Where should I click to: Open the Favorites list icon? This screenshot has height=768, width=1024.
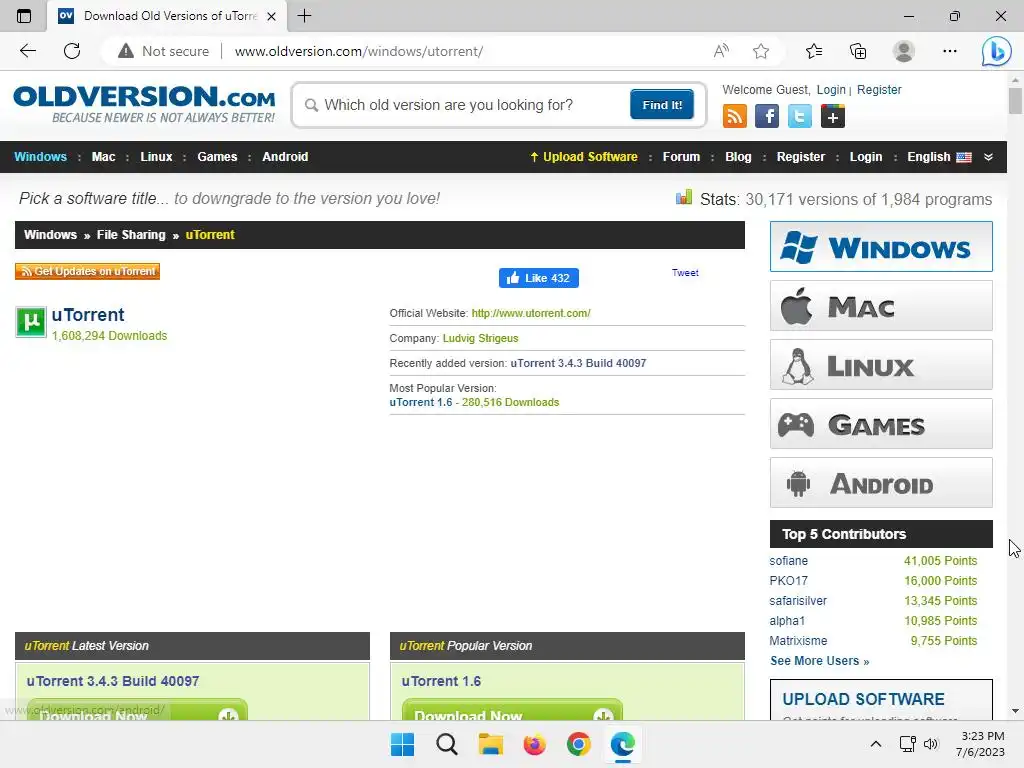(814, 51)
